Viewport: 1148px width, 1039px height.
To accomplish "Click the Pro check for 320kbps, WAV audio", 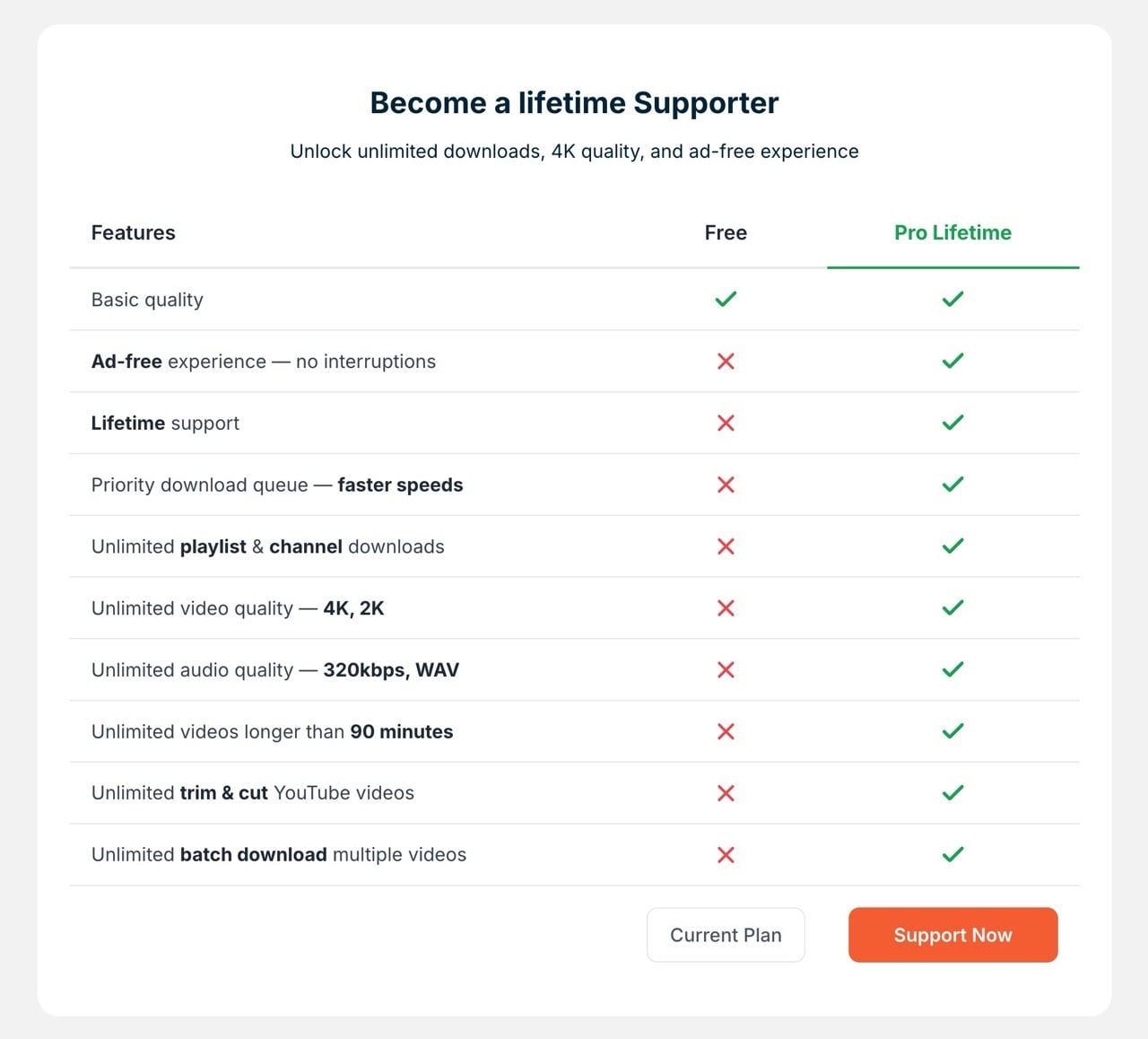I will tap(952, 669).
